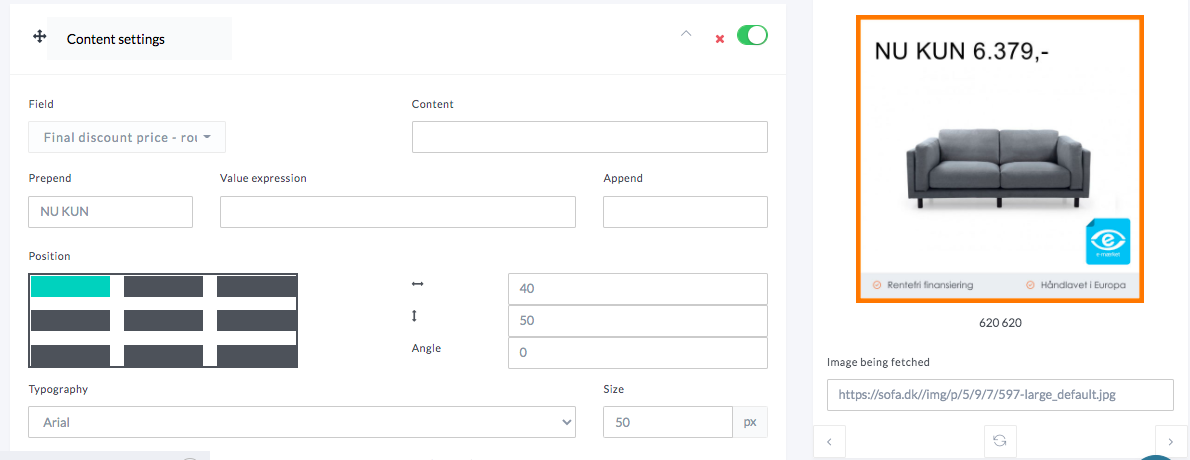The width and height of the screenshot is (1190, 460).
Task: Select the top-center position cell
Action: point(163,286)
